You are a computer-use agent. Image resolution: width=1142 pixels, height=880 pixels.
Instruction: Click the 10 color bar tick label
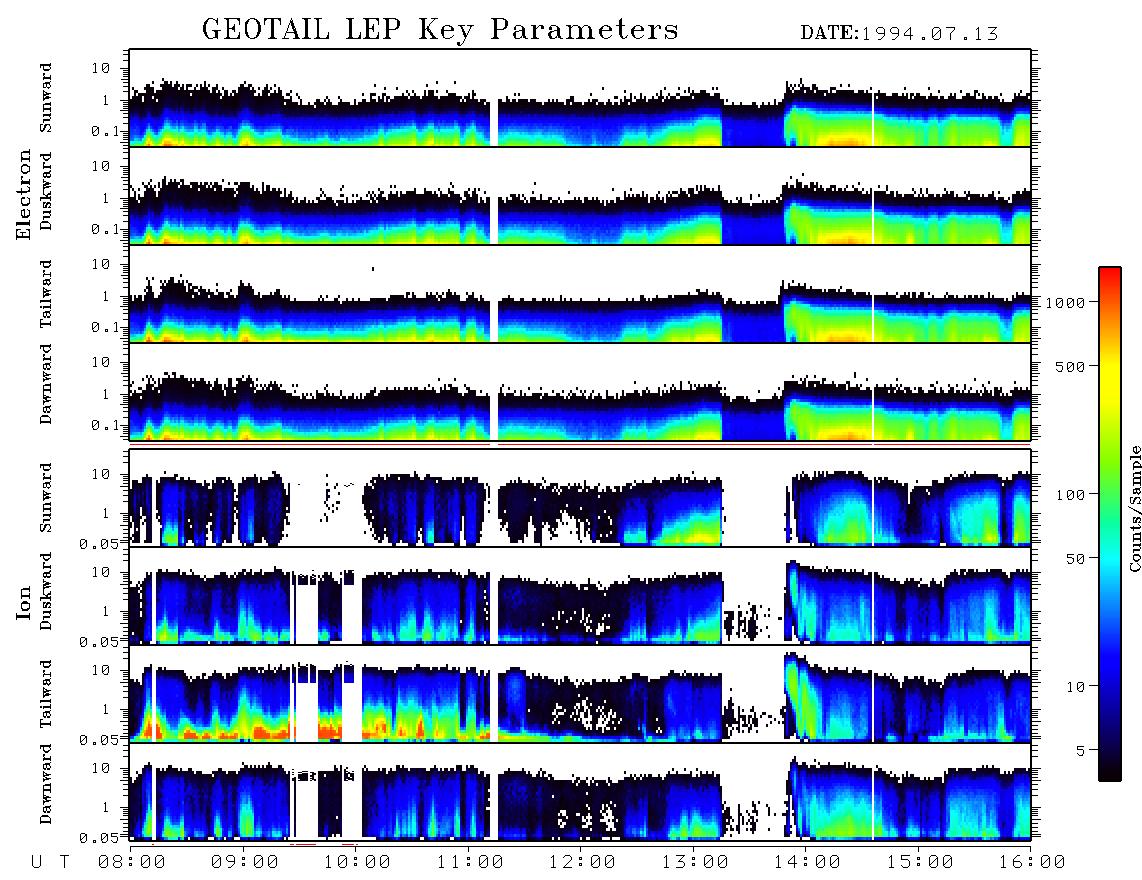(x=1074, y=687)
